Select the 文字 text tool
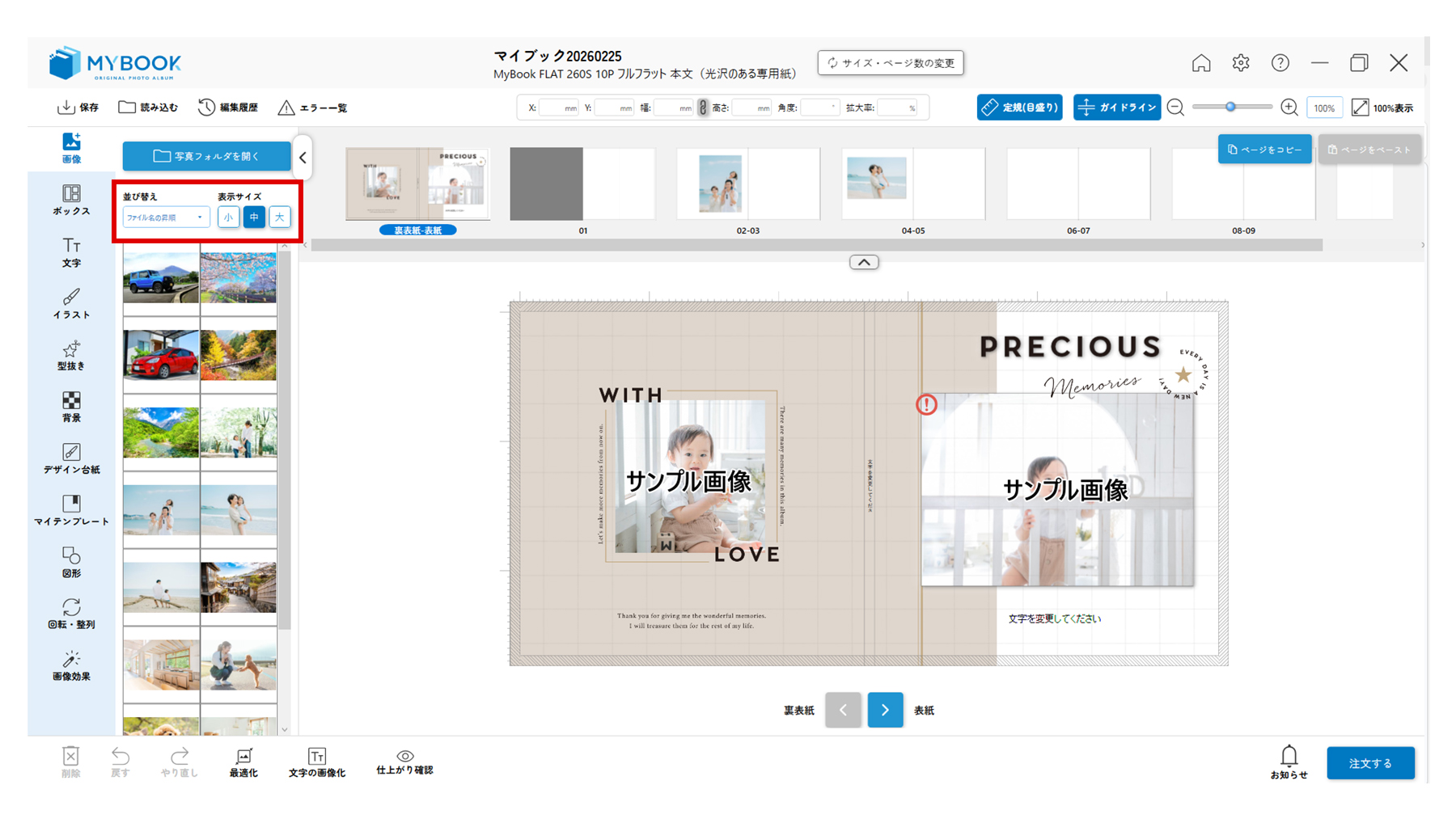 tap(71, 251)
